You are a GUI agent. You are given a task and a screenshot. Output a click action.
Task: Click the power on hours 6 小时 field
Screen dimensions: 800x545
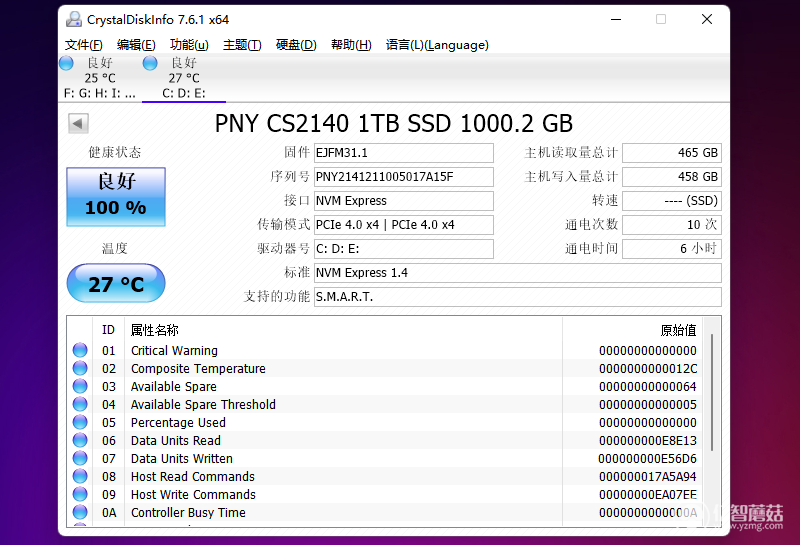(672, 249)
